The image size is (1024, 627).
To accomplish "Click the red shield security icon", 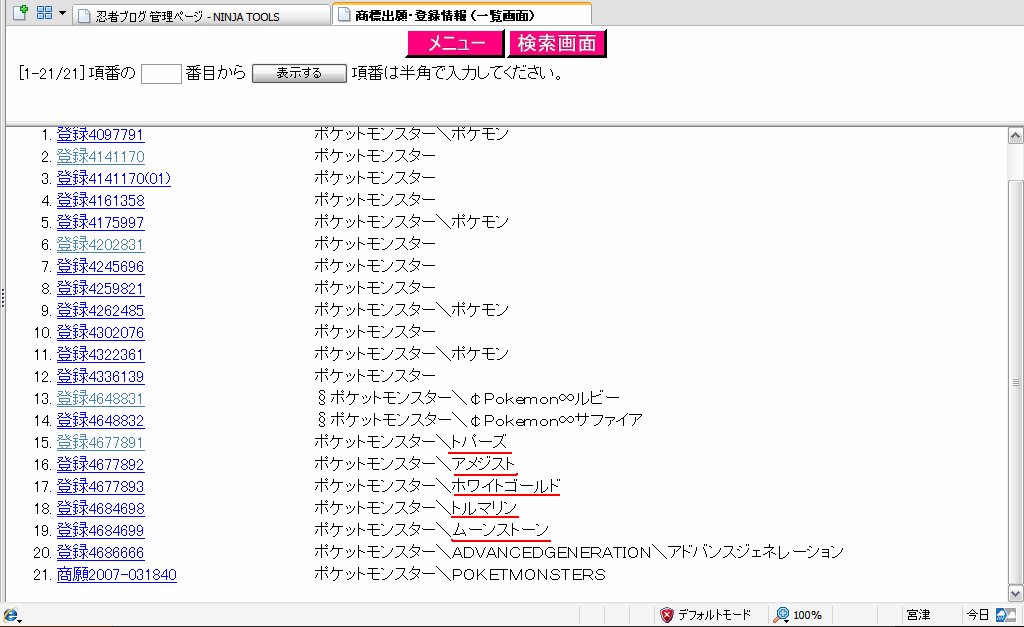I will (x=667, y=615).
